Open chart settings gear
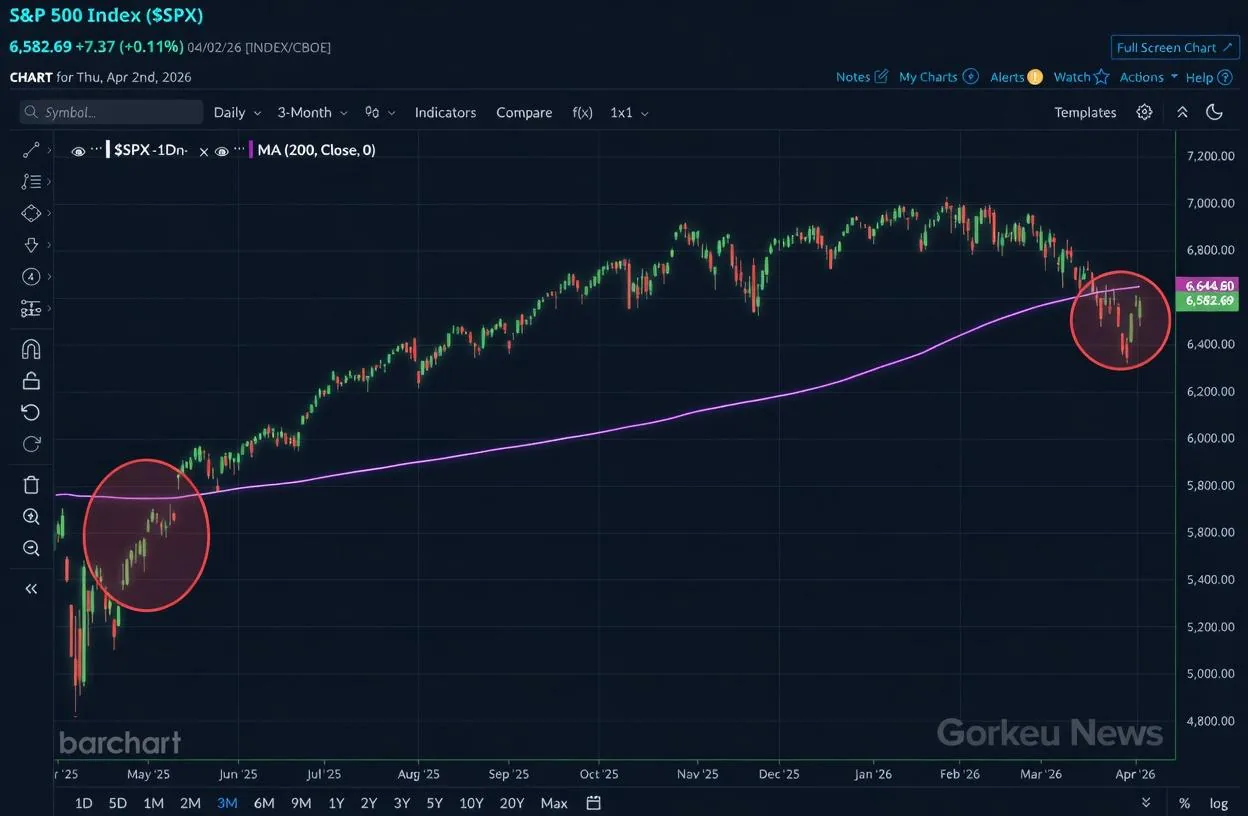This screenshot has height=816, width=1248. click(x=1144, y=112)
